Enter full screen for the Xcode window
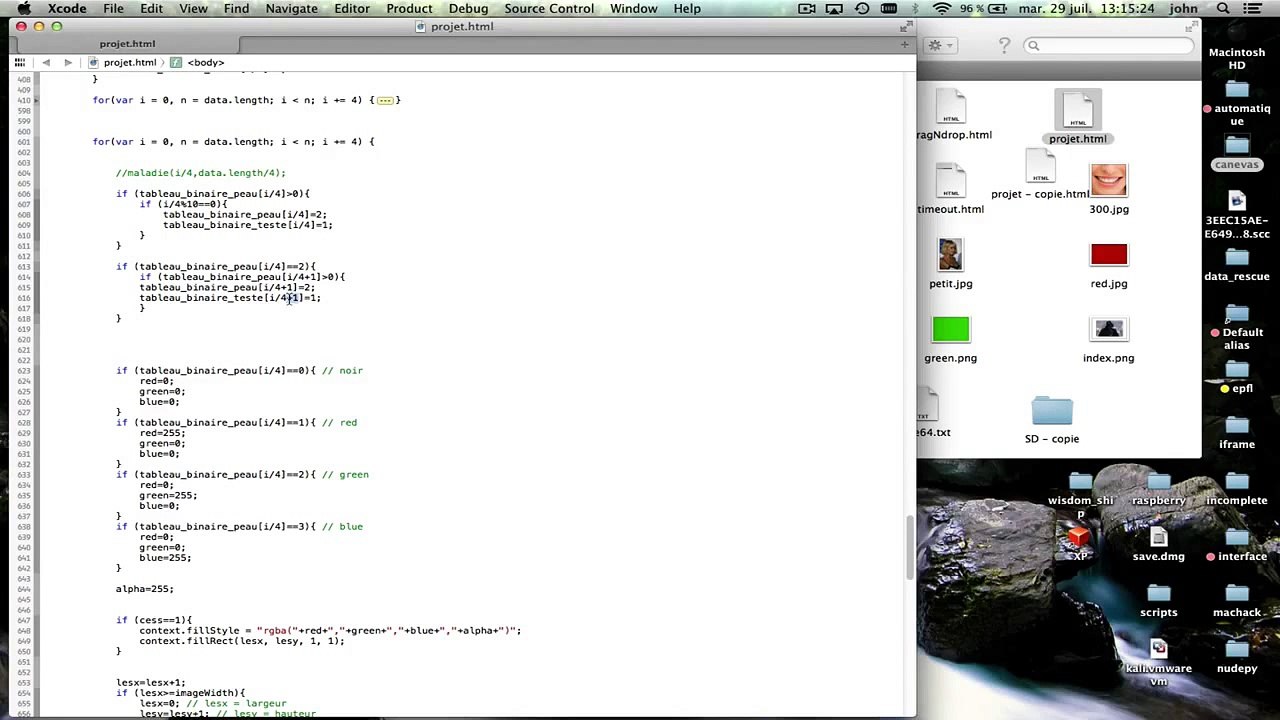The height and width of the screenshot is (720, 1280). click(x=905, y=26)
